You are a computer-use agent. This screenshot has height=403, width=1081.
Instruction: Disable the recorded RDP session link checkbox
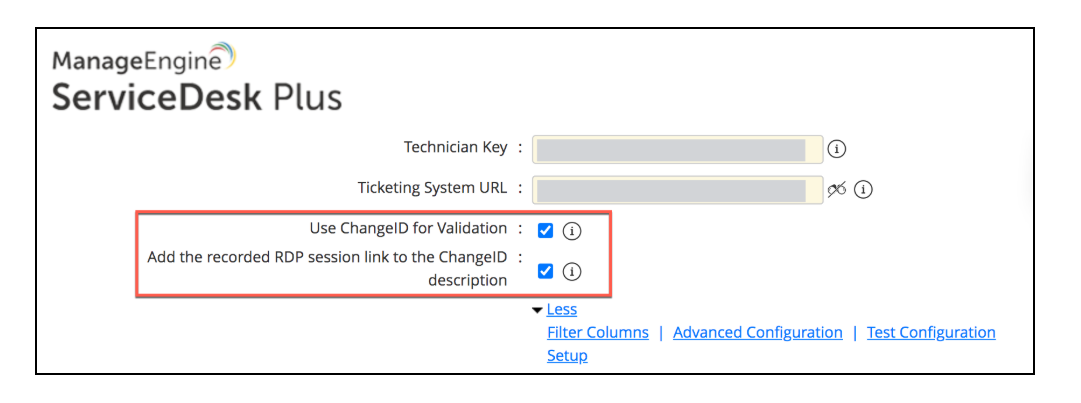(x=545, y=271)
